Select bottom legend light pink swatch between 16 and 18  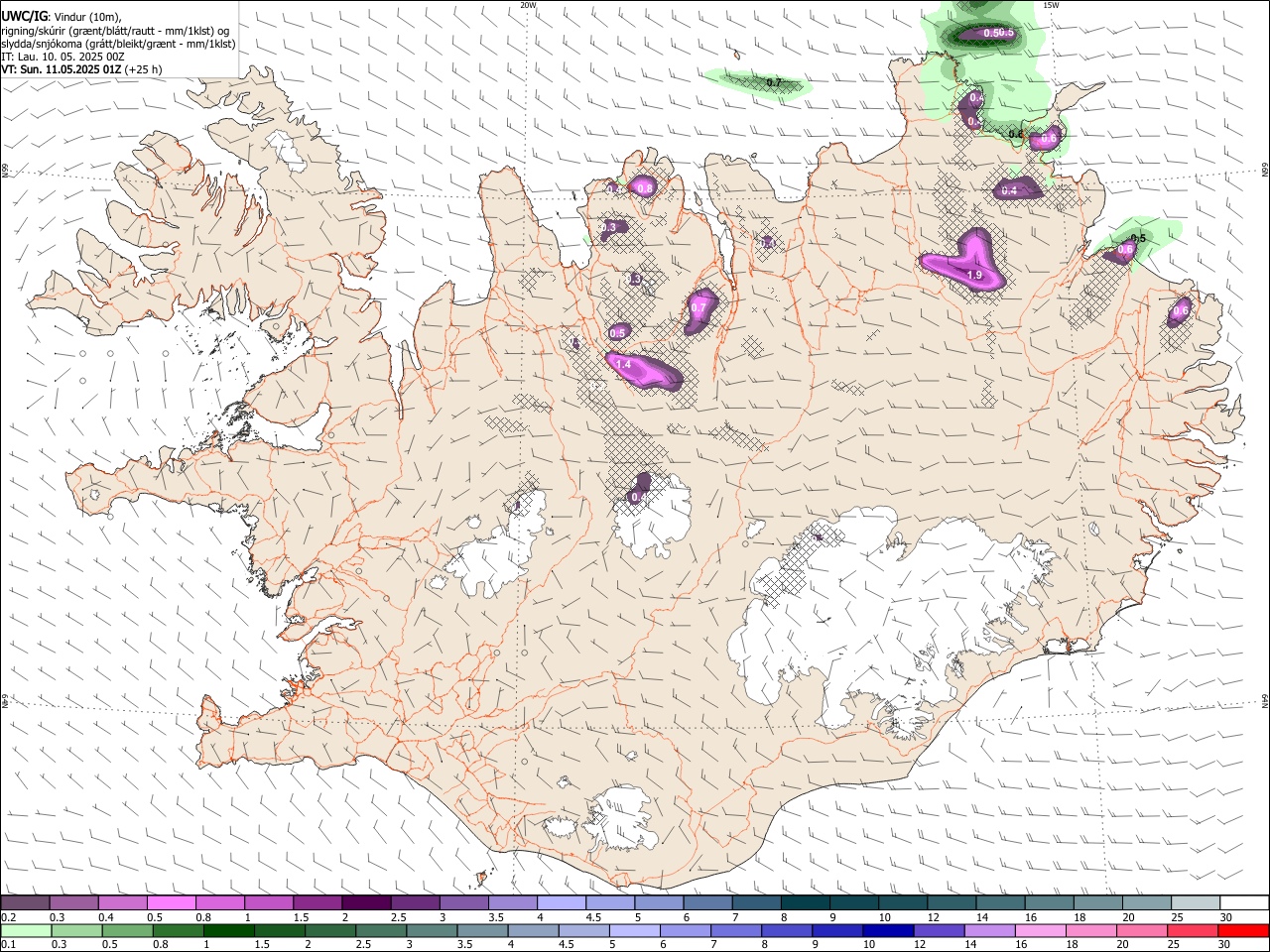coord(1039,930)
